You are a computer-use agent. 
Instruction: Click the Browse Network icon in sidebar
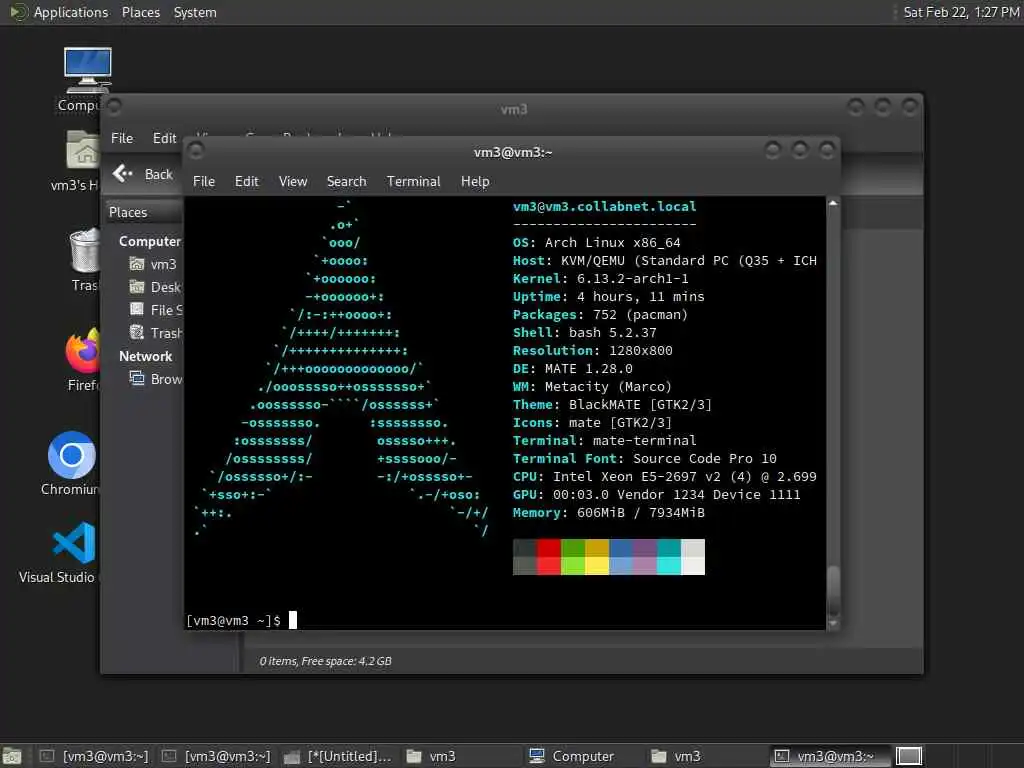click(x=136, y=379)
